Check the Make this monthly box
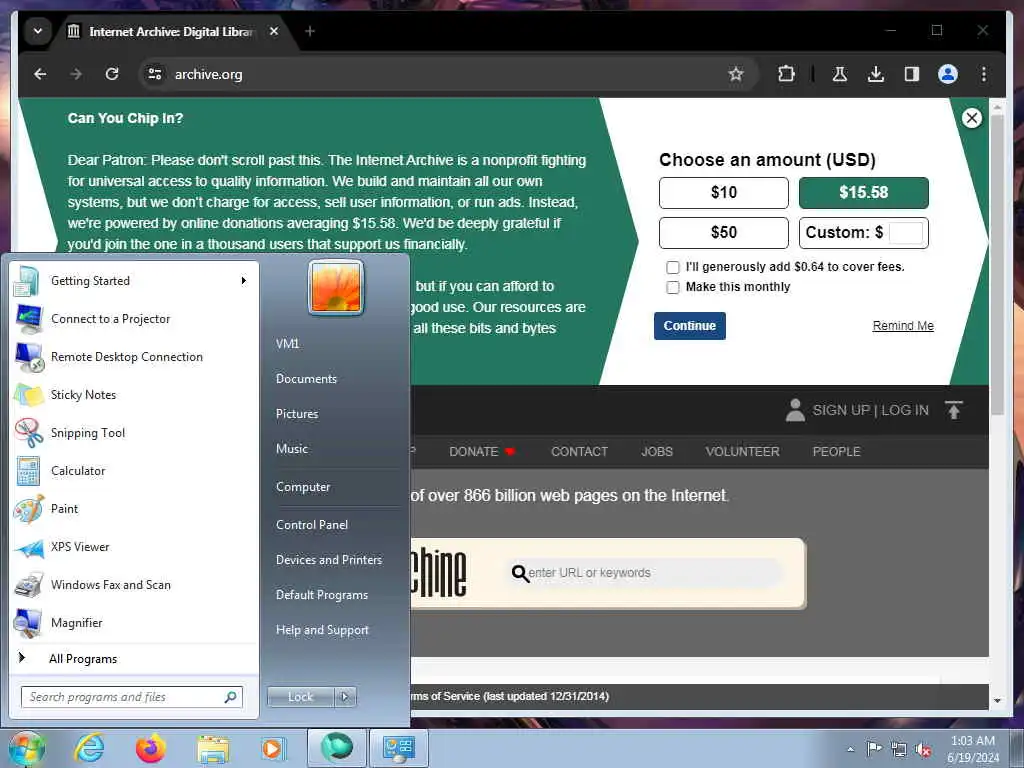Viewport: 1024px width, 768px height. tap(673, 287)
